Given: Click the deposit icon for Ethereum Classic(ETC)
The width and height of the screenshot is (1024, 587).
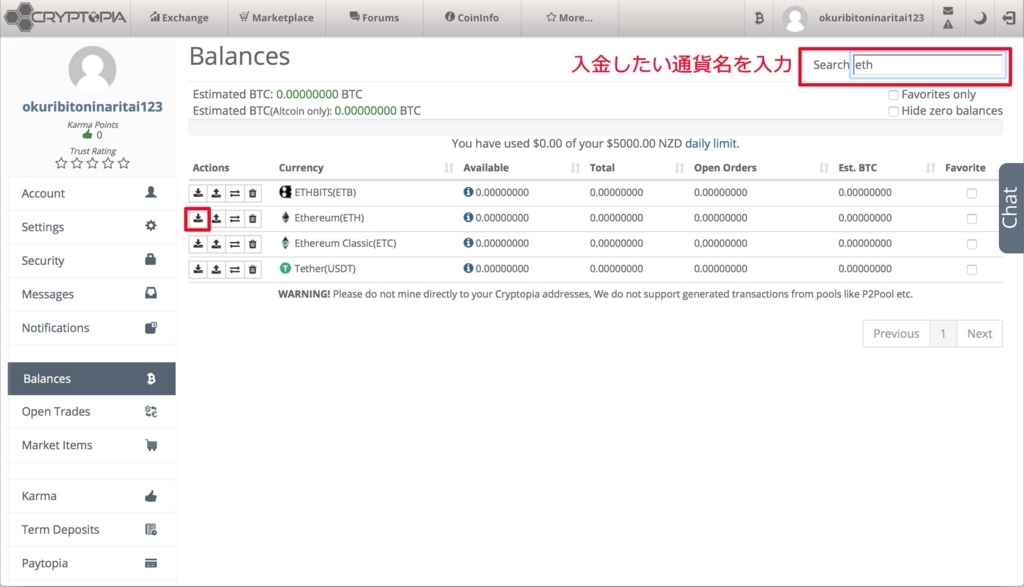Looking at the screenshot, I should point(198,244).
